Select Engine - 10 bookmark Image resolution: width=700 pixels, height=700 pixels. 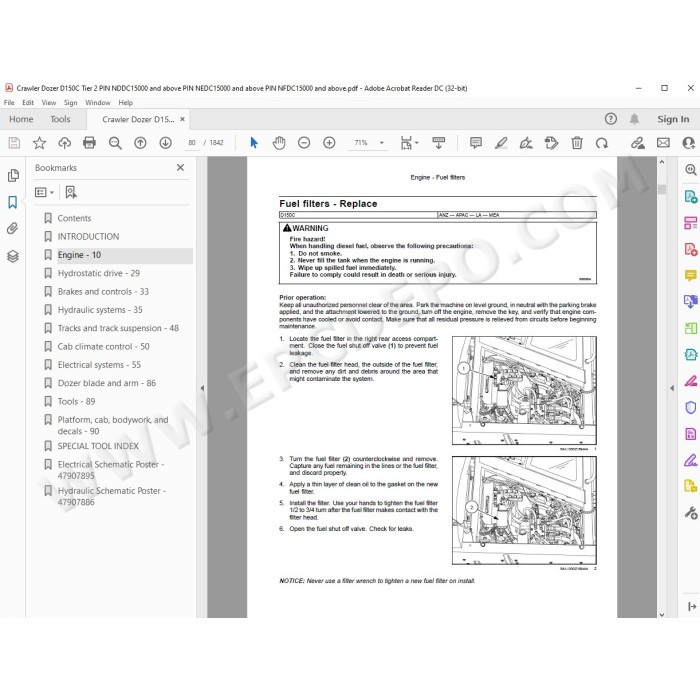[79, 255]
